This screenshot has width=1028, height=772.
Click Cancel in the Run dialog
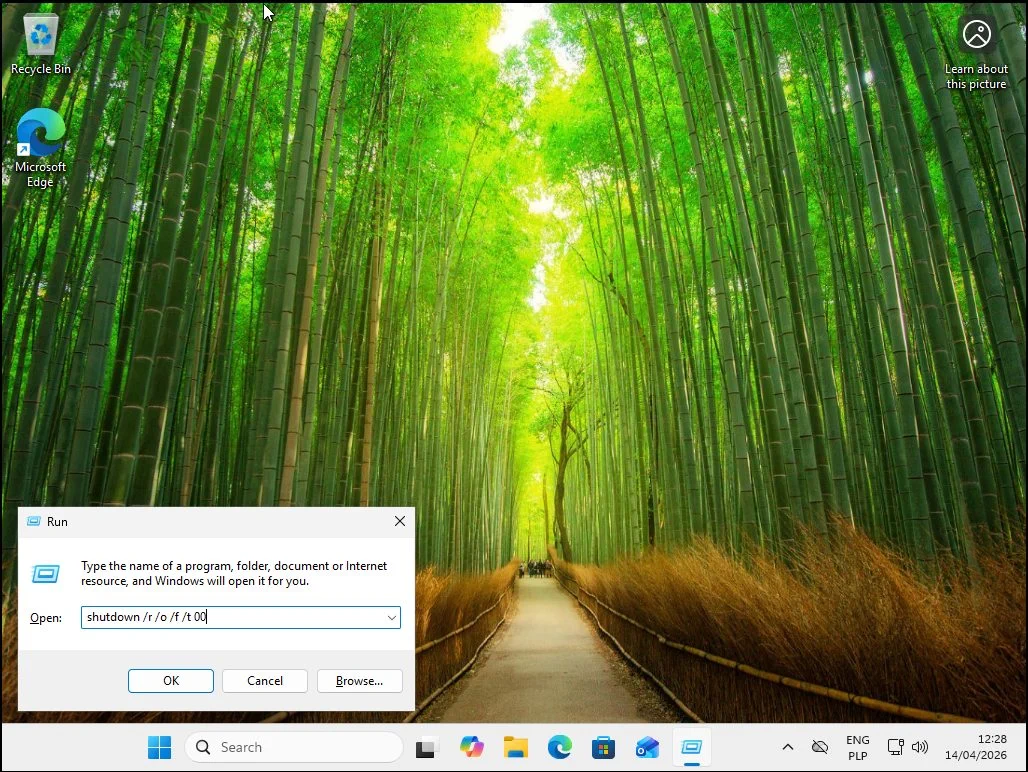[x=265, y=681]
